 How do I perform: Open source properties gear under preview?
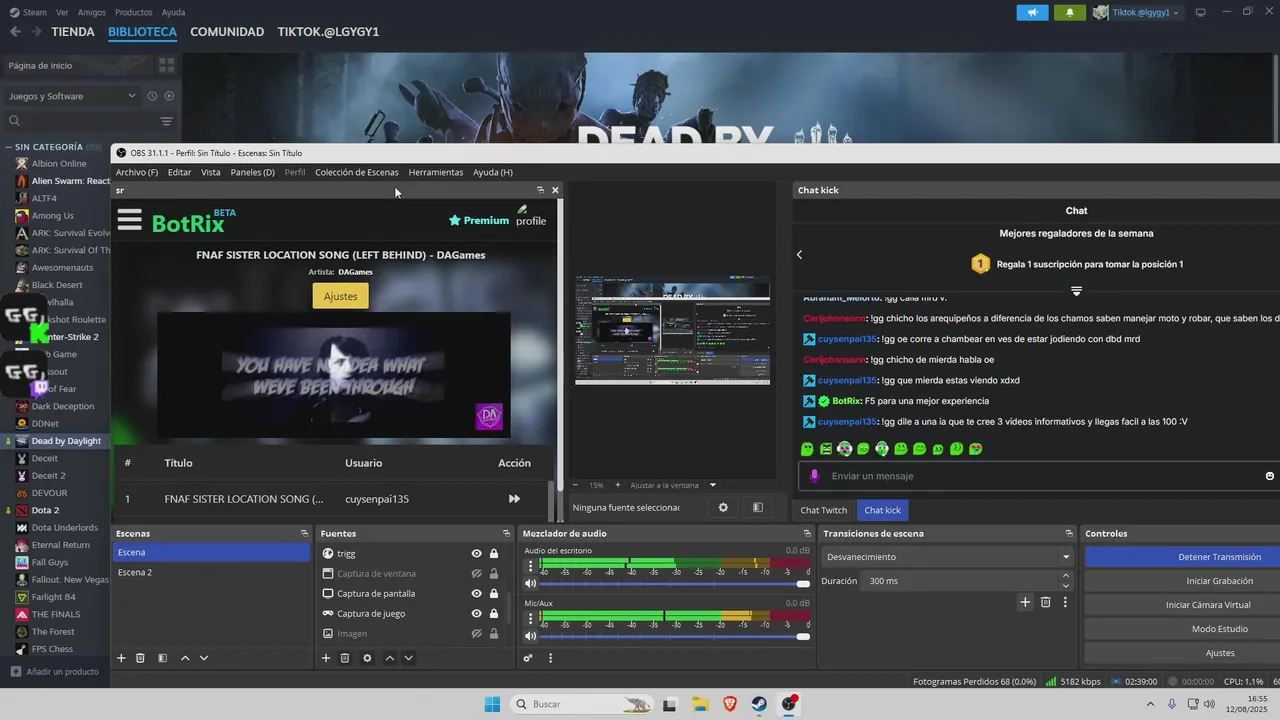coord(723,508)
